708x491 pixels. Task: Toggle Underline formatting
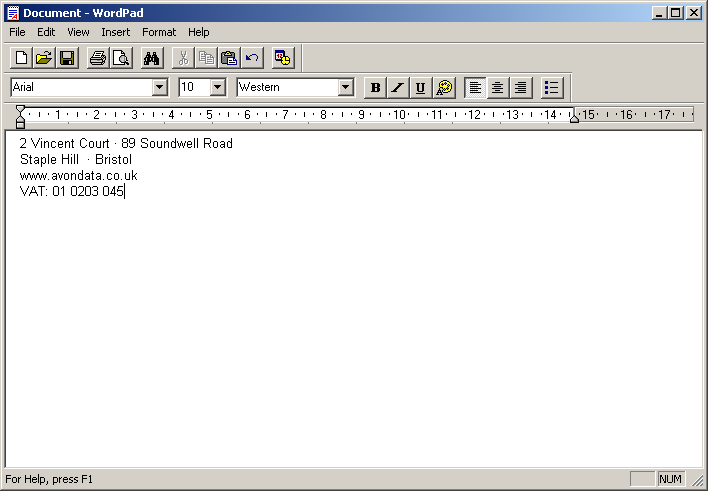421,87
